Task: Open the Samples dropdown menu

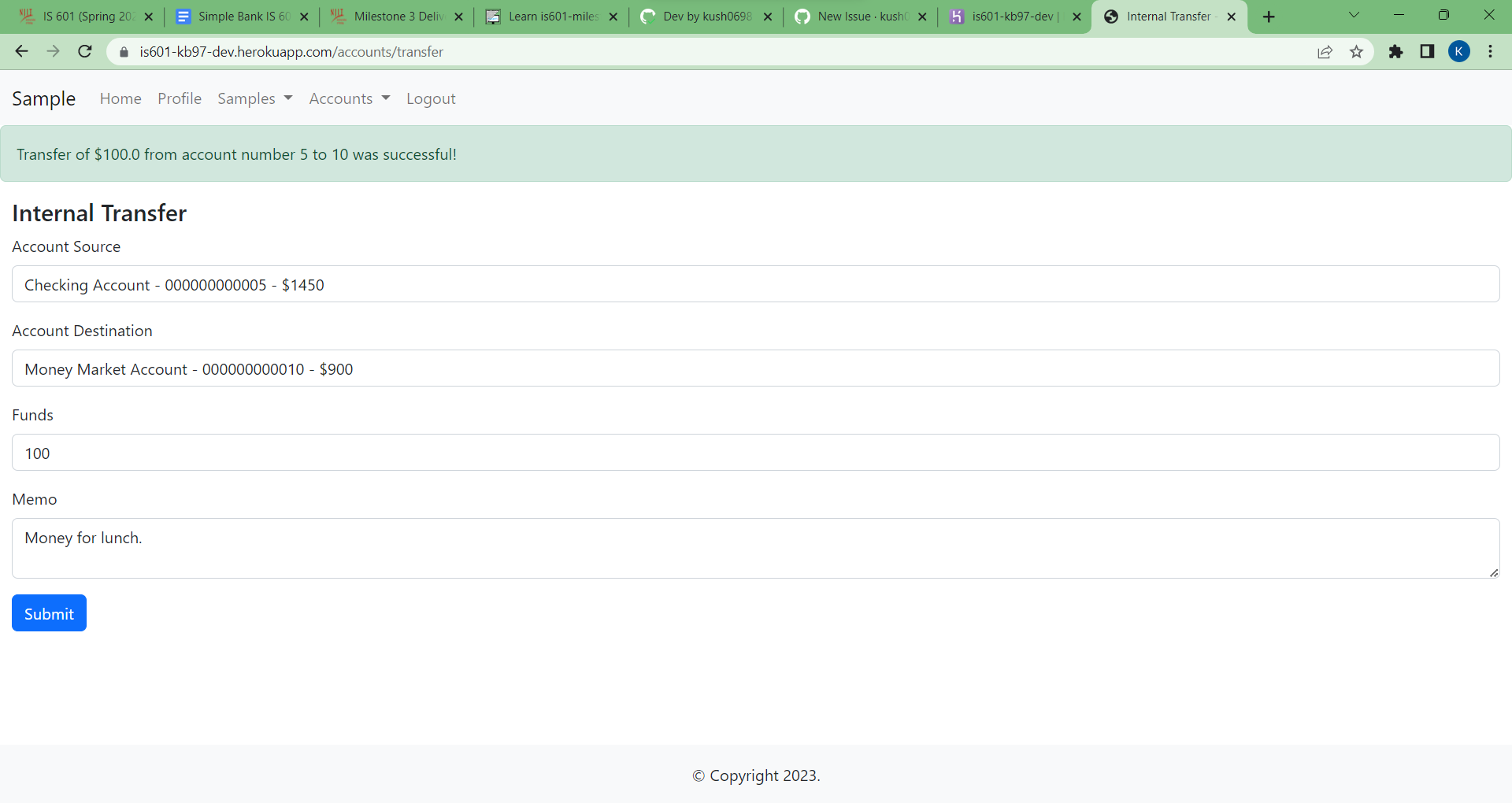Action: (x=254, y=98)
